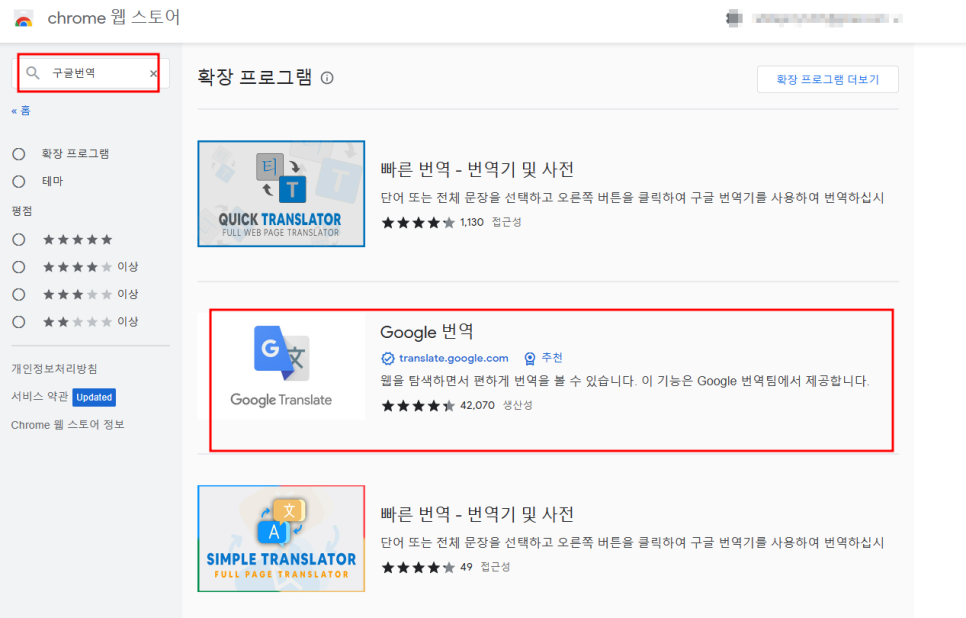
Task: Click the Google 번역 description text
Action: coord(625,381)
